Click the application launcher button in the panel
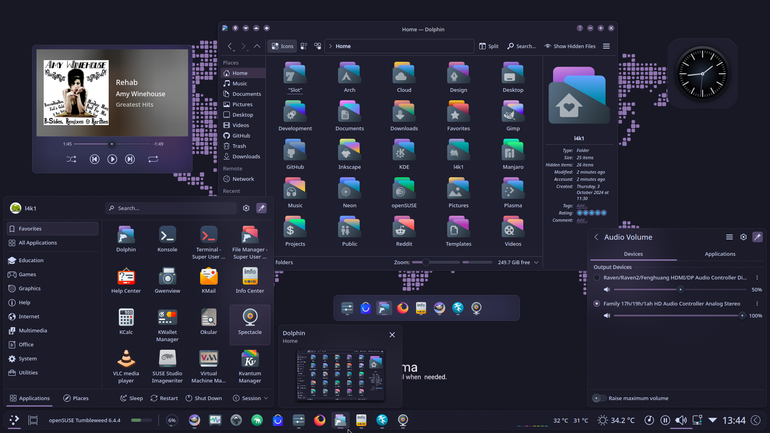The width and height of the screenshot is (770, 433). coord(14,420)
